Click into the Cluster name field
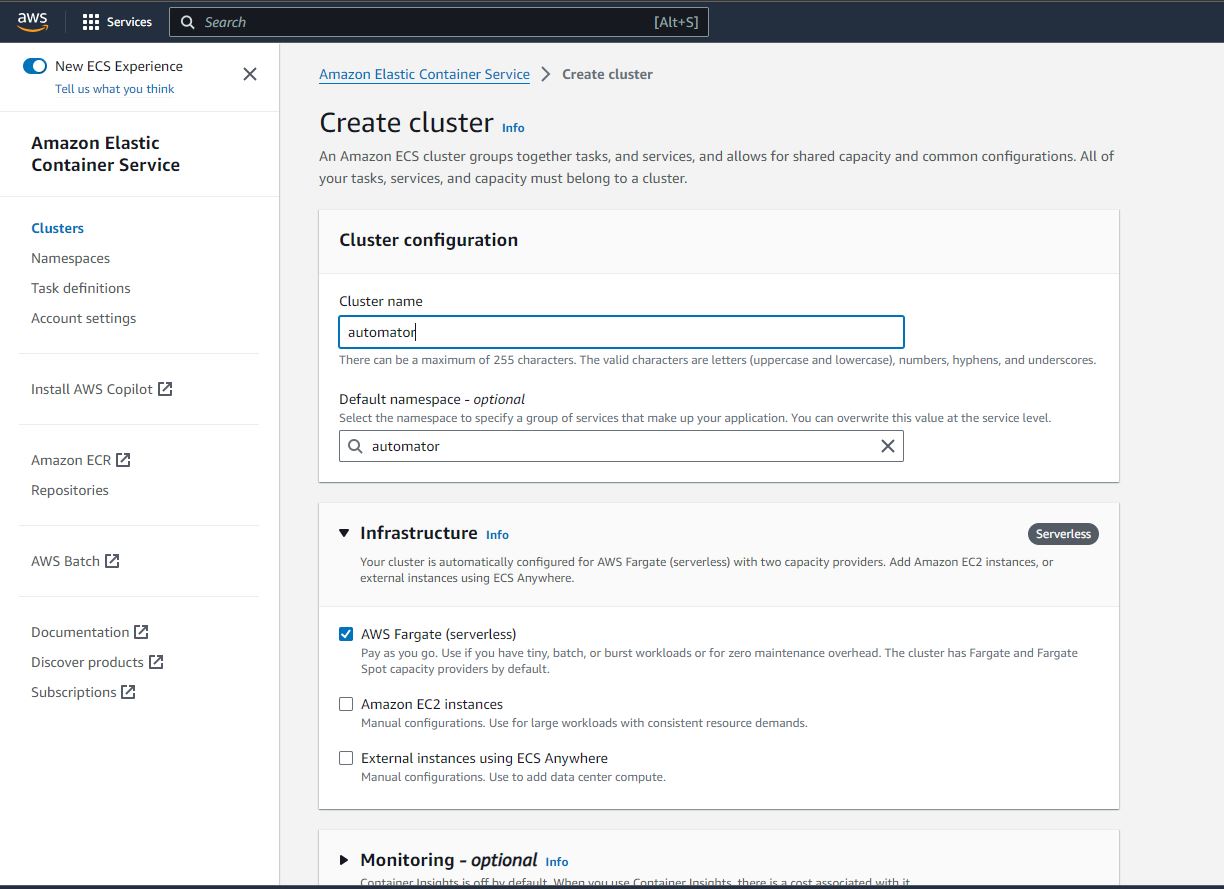 pyautogui.click(x=620, y=332)
